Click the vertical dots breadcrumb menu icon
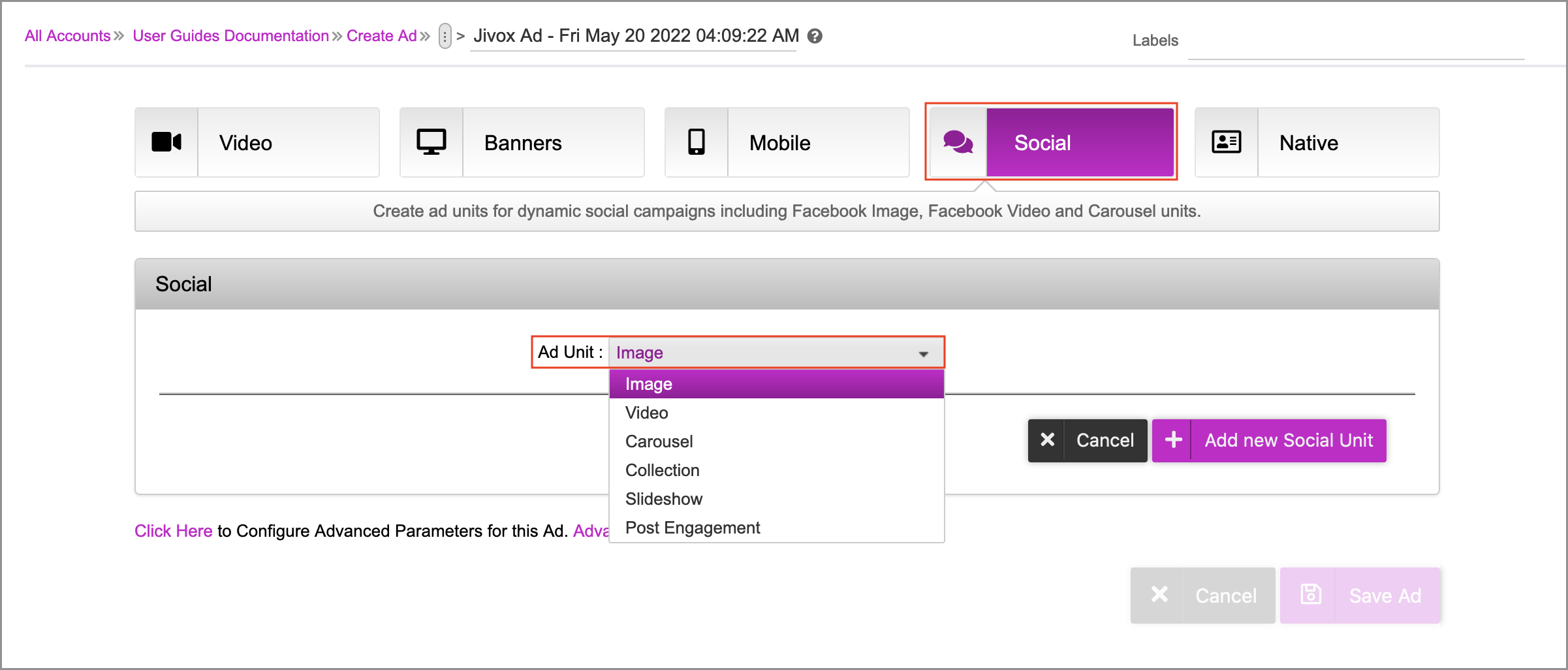1568x670 pixels. [445, 37]
